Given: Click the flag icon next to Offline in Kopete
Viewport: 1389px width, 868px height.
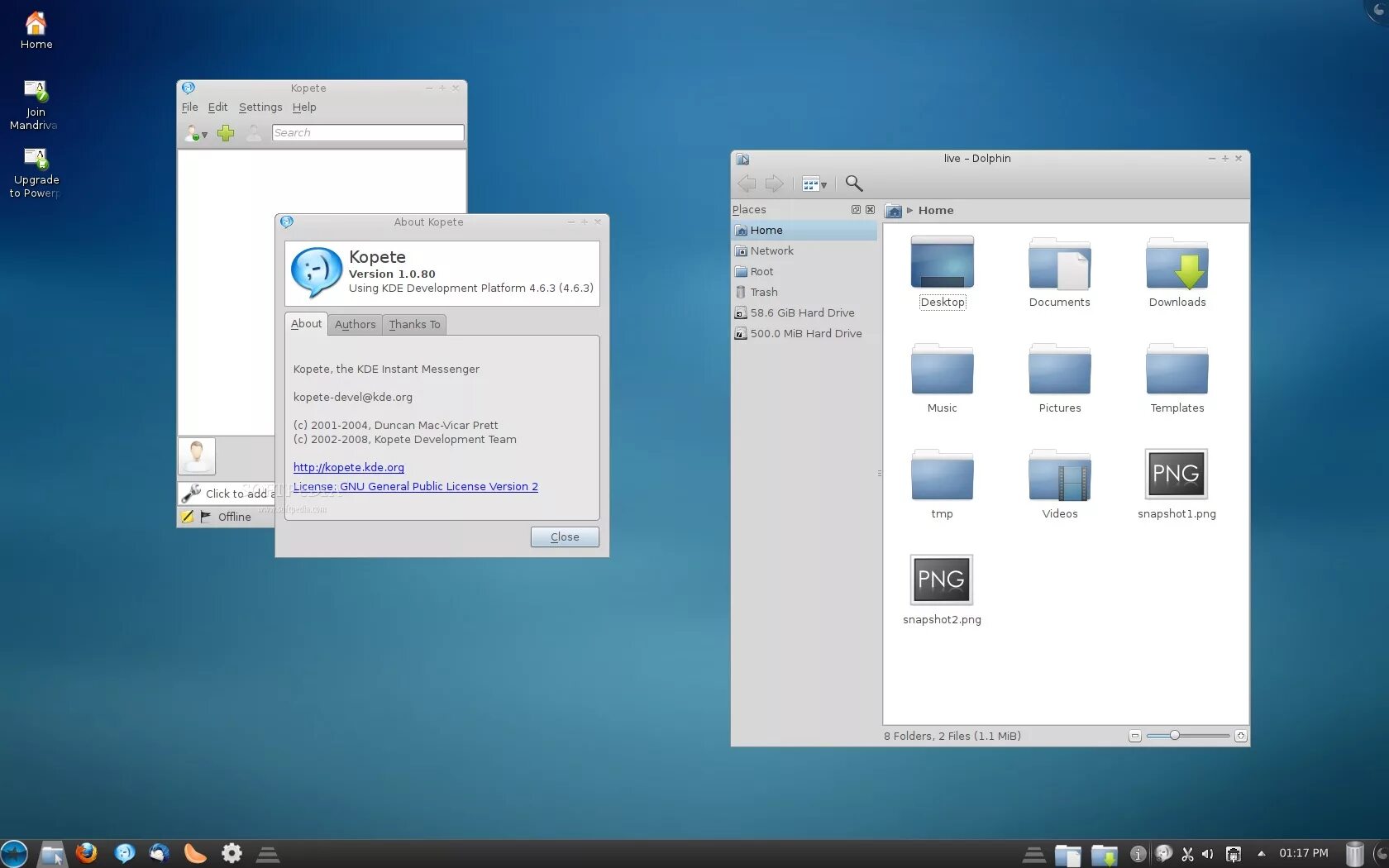Looking at the screenshot, I should click(206, 517).
